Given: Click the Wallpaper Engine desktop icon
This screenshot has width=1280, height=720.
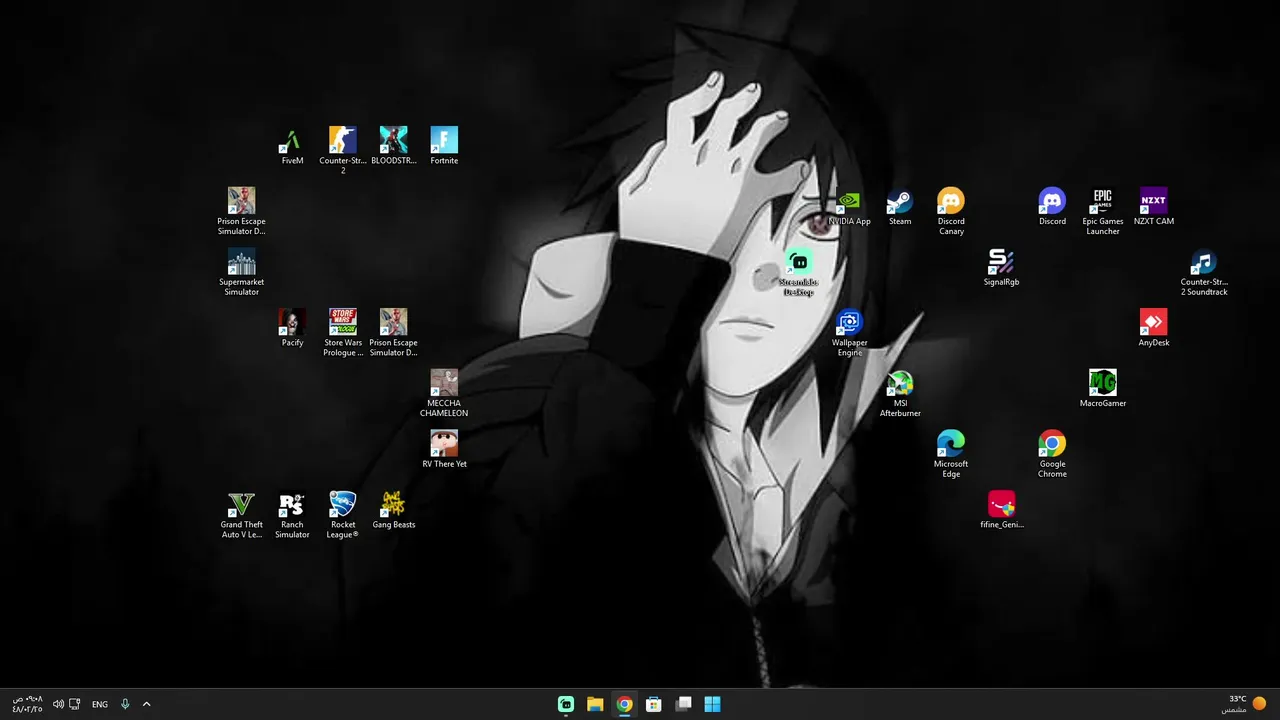Looking at the screenshot, I should (849, 333).
